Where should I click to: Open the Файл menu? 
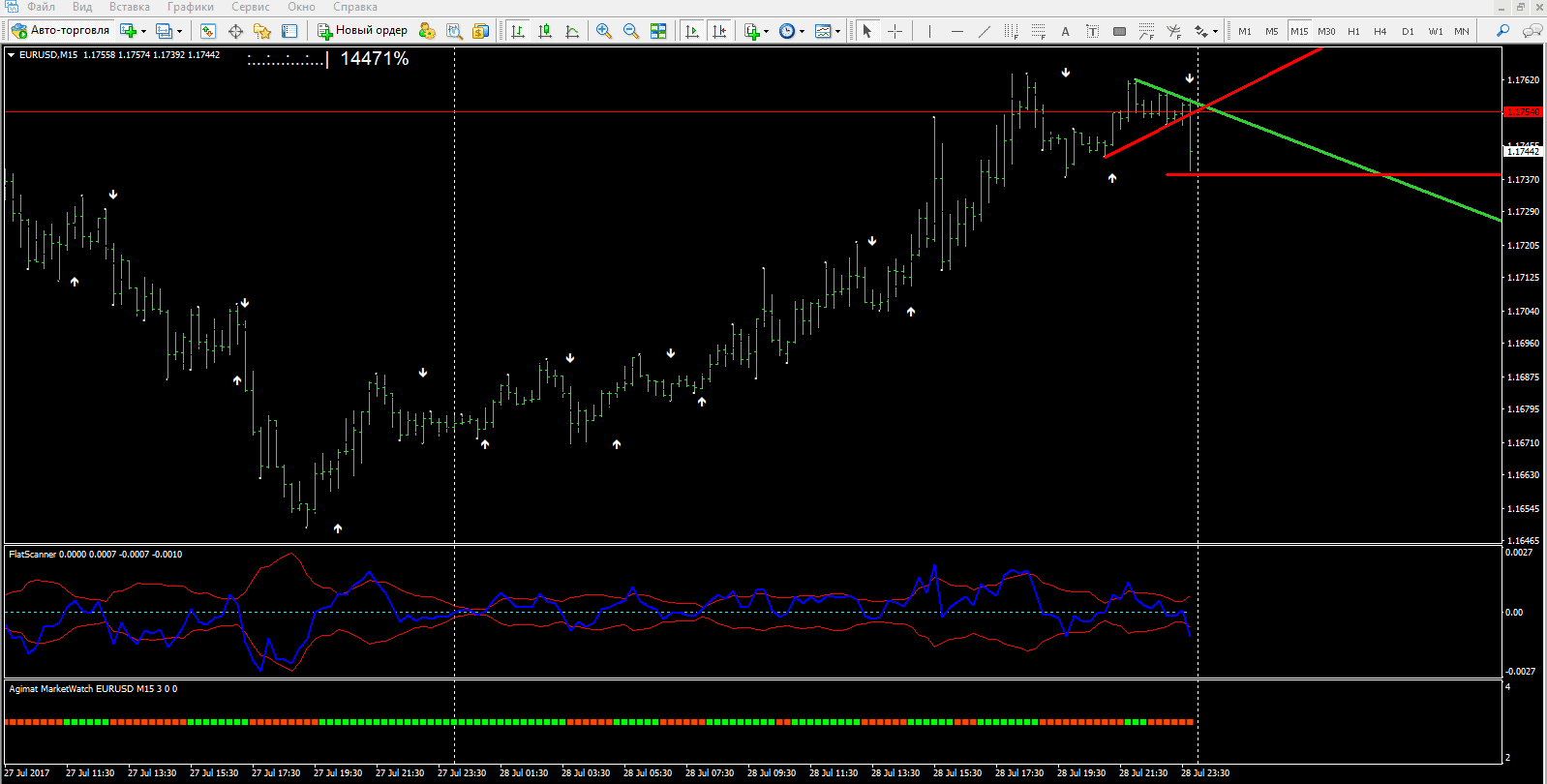tap(41, 7)
